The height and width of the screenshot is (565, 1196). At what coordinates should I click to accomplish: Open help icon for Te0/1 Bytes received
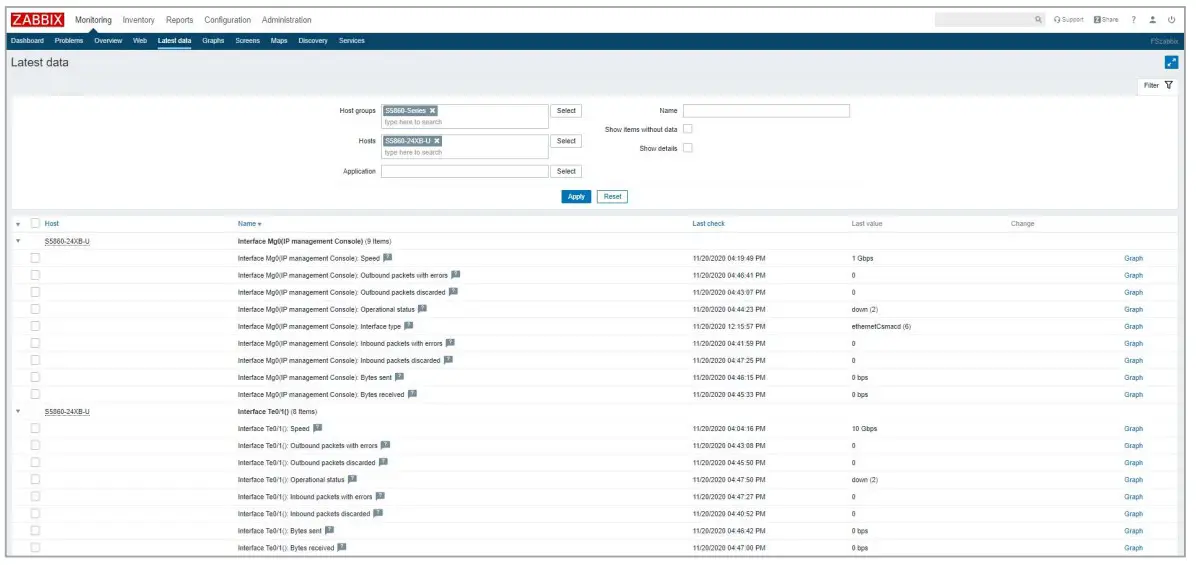[x=342, y=547]
